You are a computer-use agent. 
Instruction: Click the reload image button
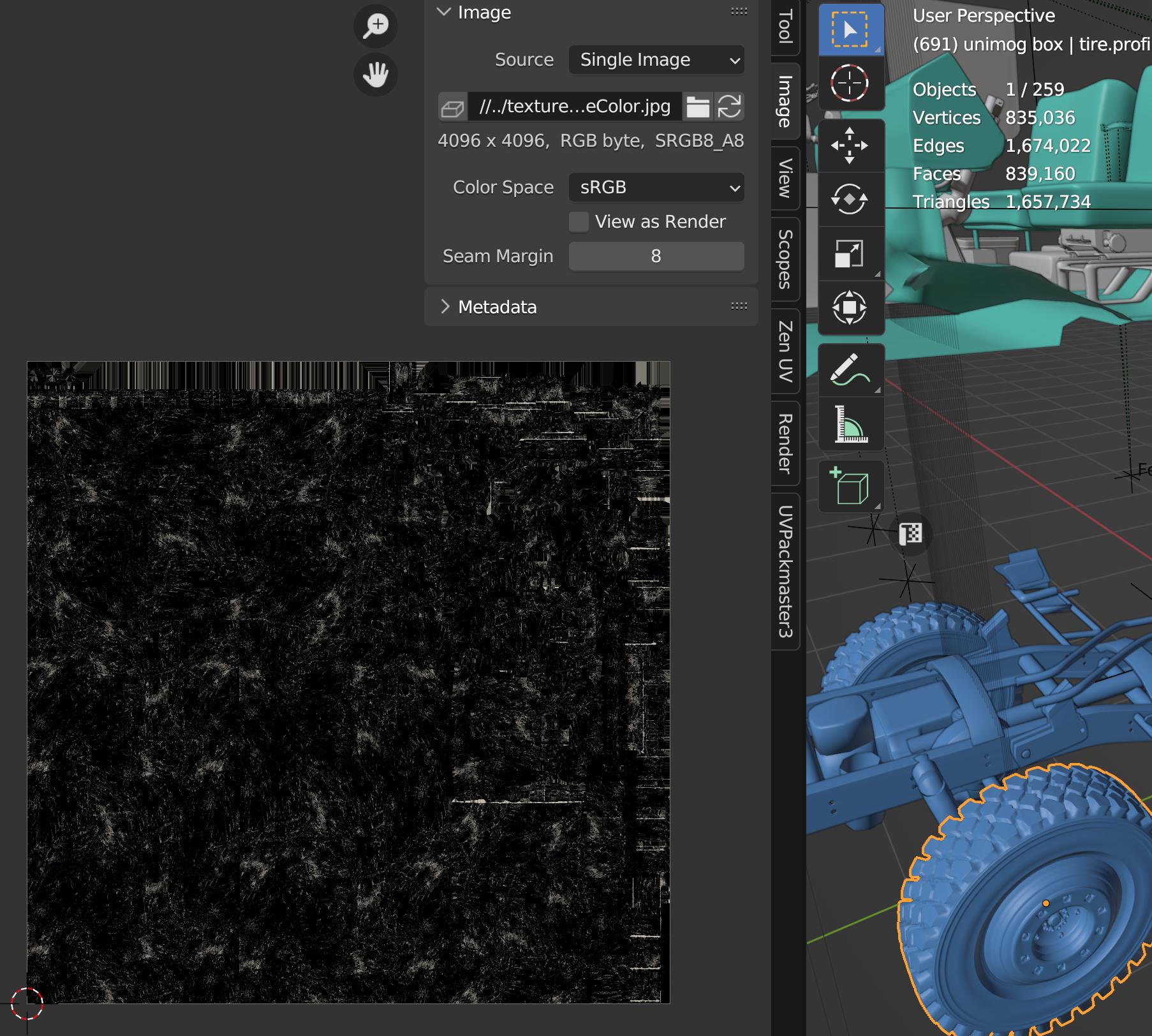729,107
